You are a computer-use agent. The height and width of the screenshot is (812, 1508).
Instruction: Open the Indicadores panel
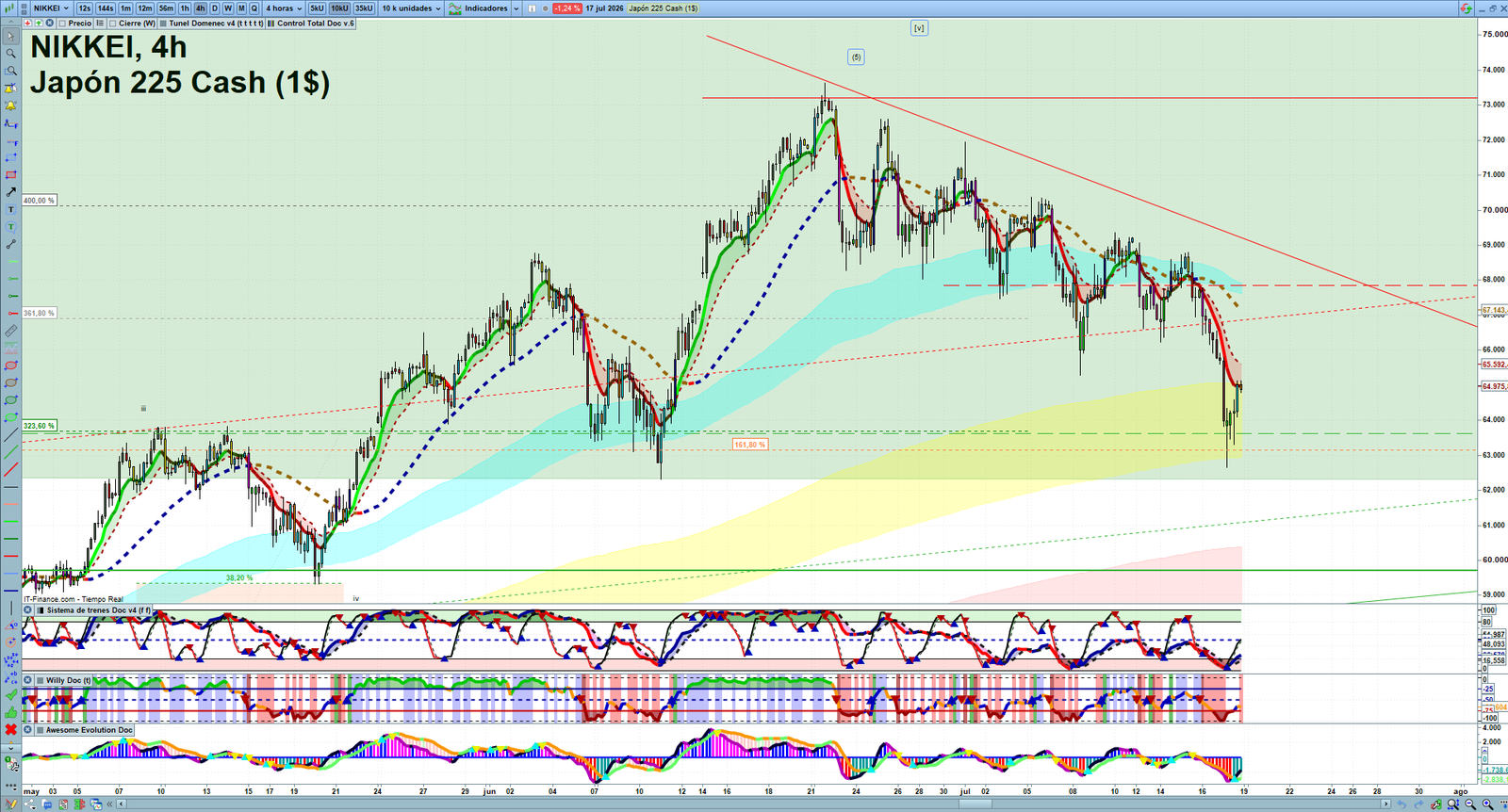coord(479,8)
